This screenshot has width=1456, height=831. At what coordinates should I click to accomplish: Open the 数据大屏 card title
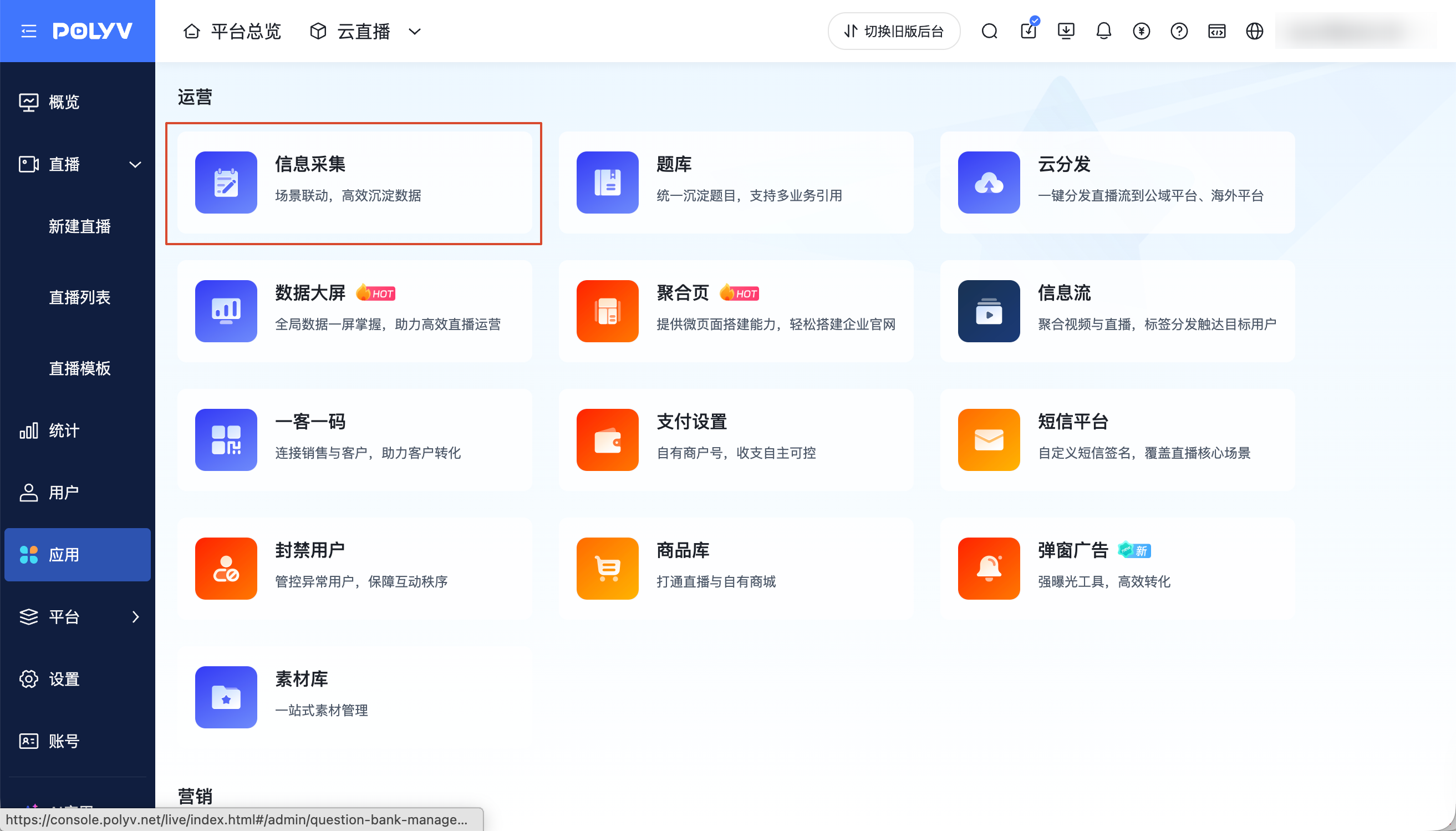pyautogui.click(x=310, y=293)
